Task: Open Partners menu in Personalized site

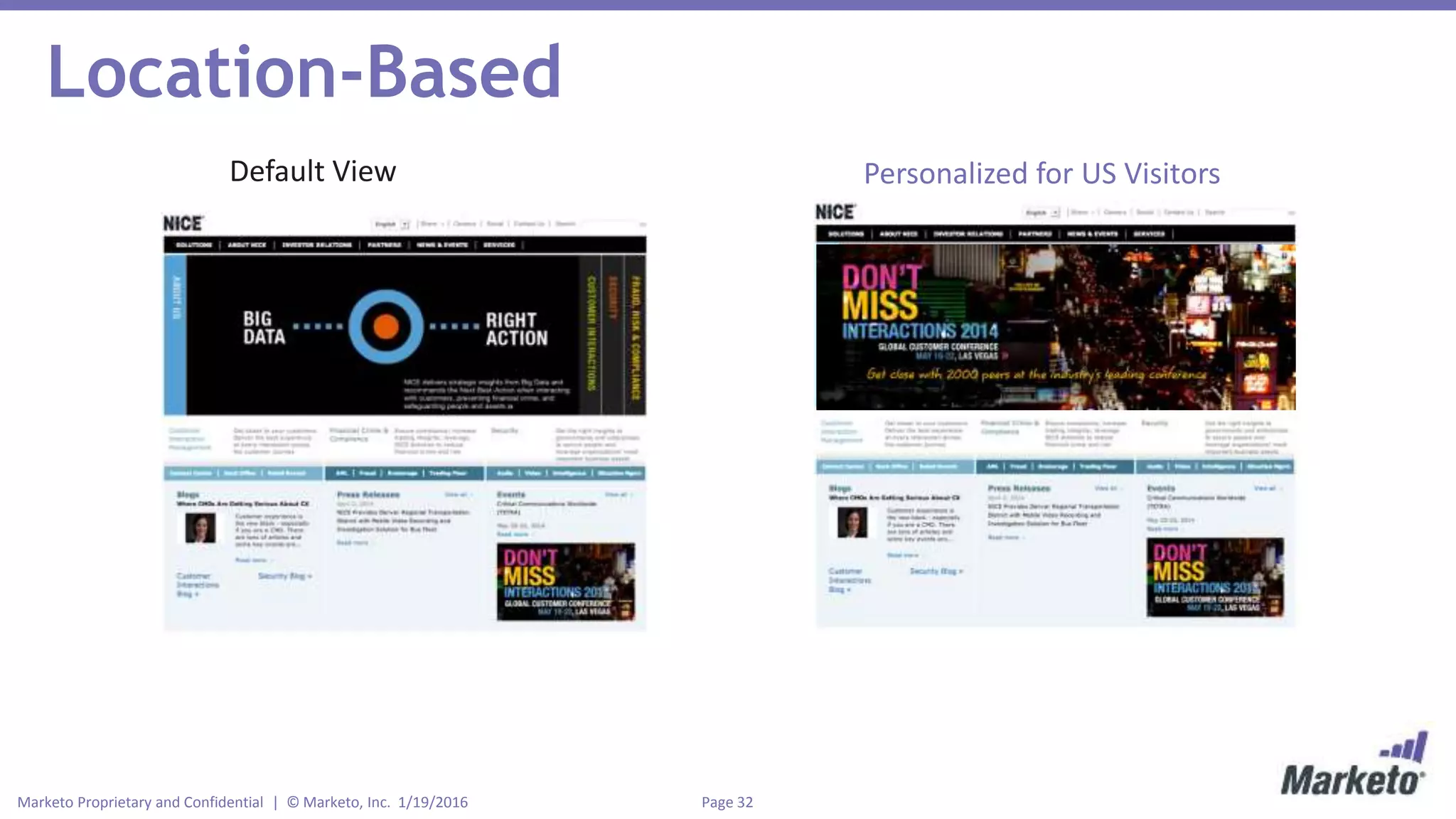Action: pyautogui.click(x=1035, y=234)
